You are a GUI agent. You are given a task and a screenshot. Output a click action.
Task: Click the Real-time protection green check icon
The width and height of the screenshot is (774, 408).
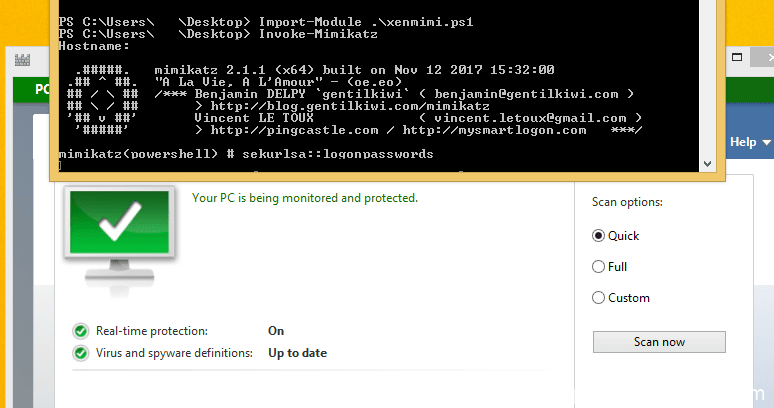point(80,331)
